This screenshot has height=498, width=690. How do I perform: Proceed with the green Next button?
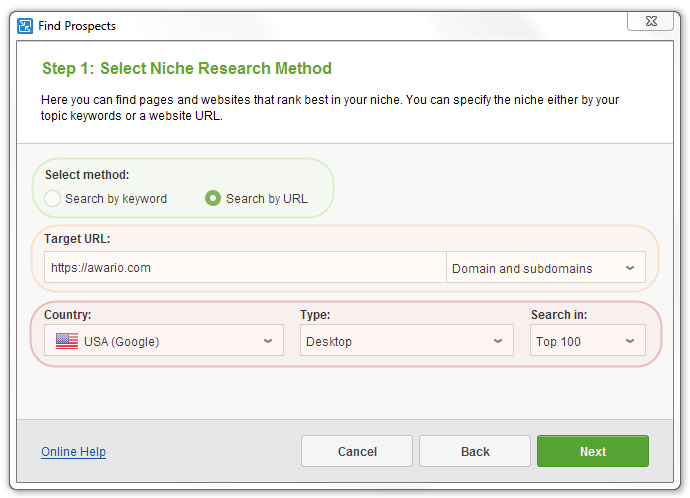pos(593,451)
